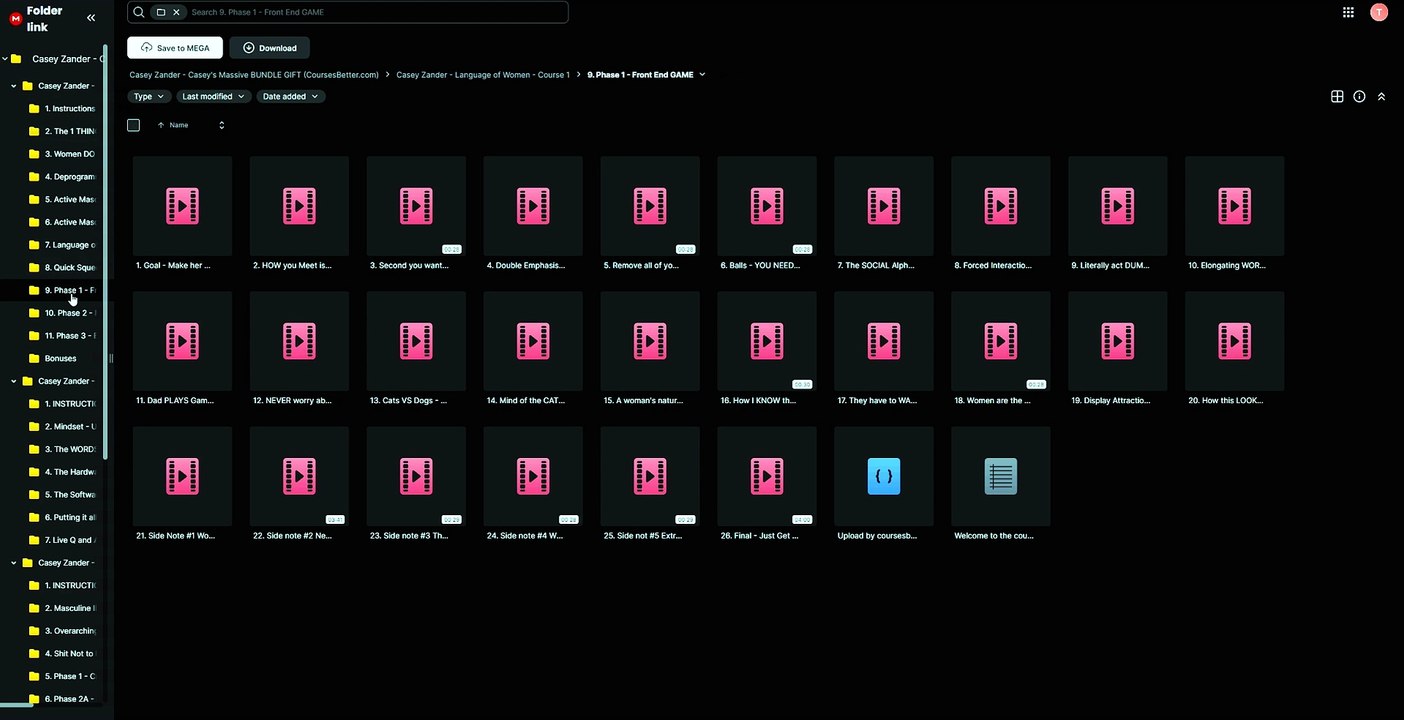Open video file 1. Goal - Make her
This screenshot has width=1404, height=720.
(x=182, y=213)
